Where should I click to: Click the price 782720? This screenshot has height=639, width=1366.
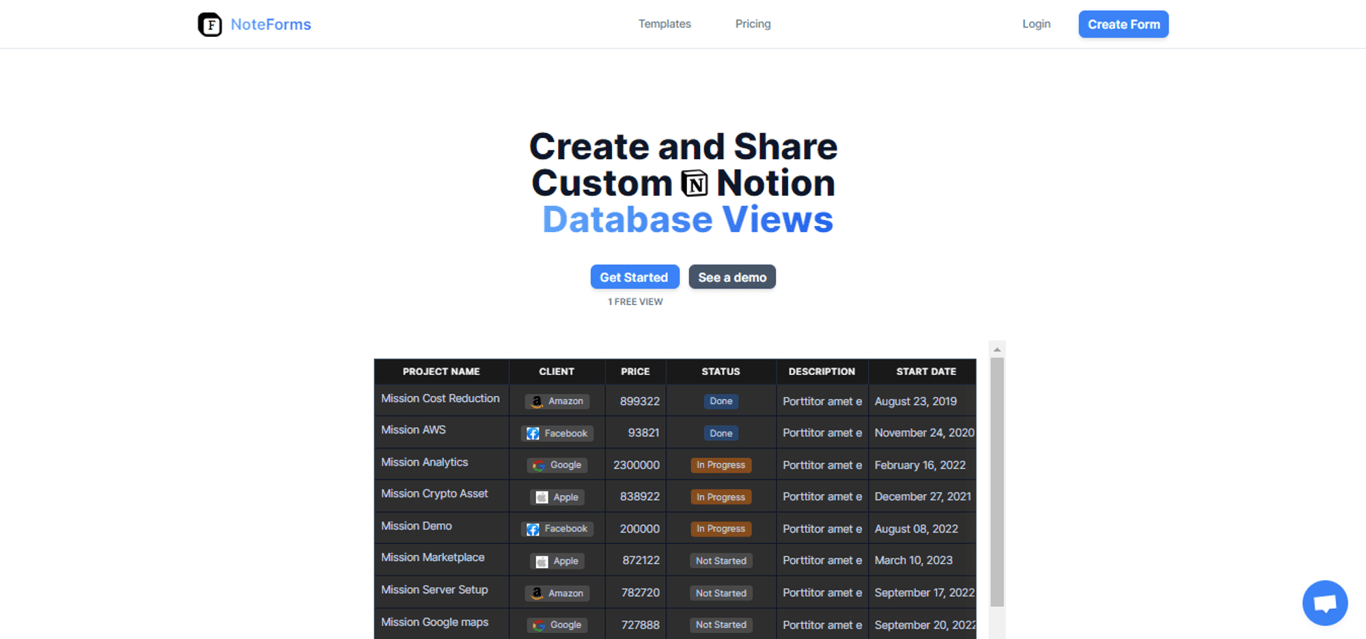click(x=640, y=593)
